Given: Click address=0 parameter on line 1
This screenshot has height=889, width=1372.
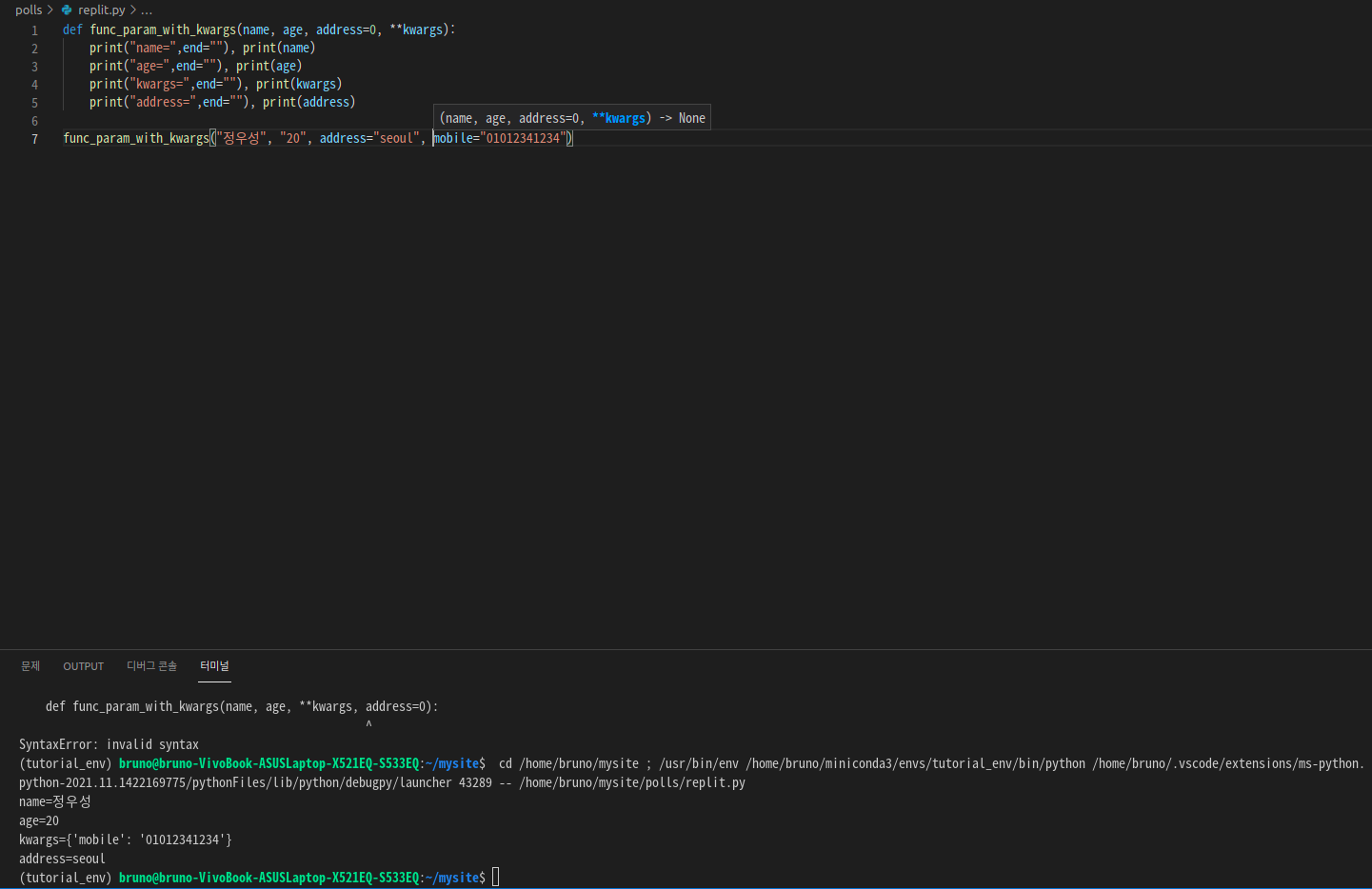Looking at the screenshot, I should point(346,30).
